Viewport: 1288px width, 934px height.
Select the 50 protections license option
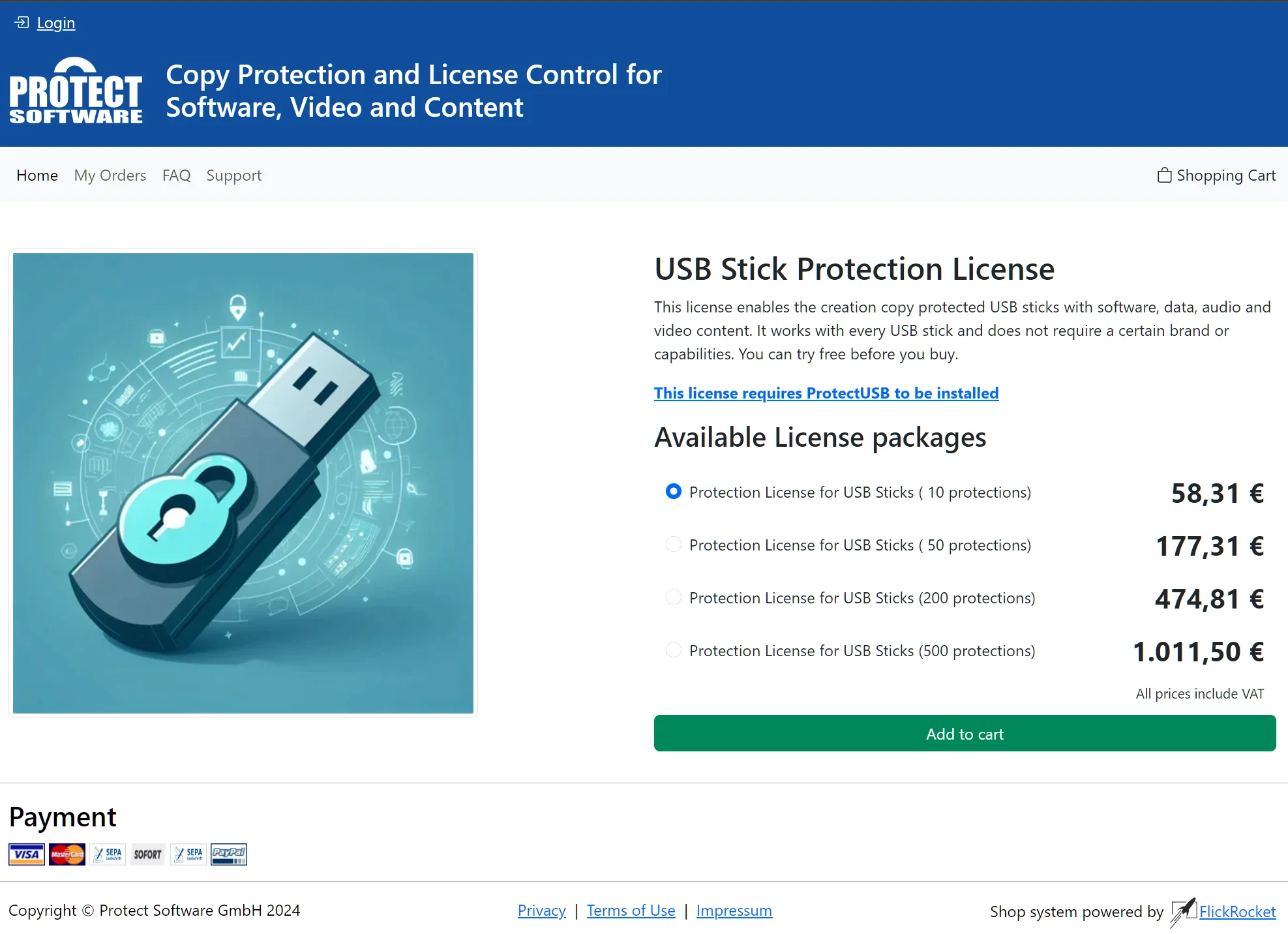click(x=672, y=544)
